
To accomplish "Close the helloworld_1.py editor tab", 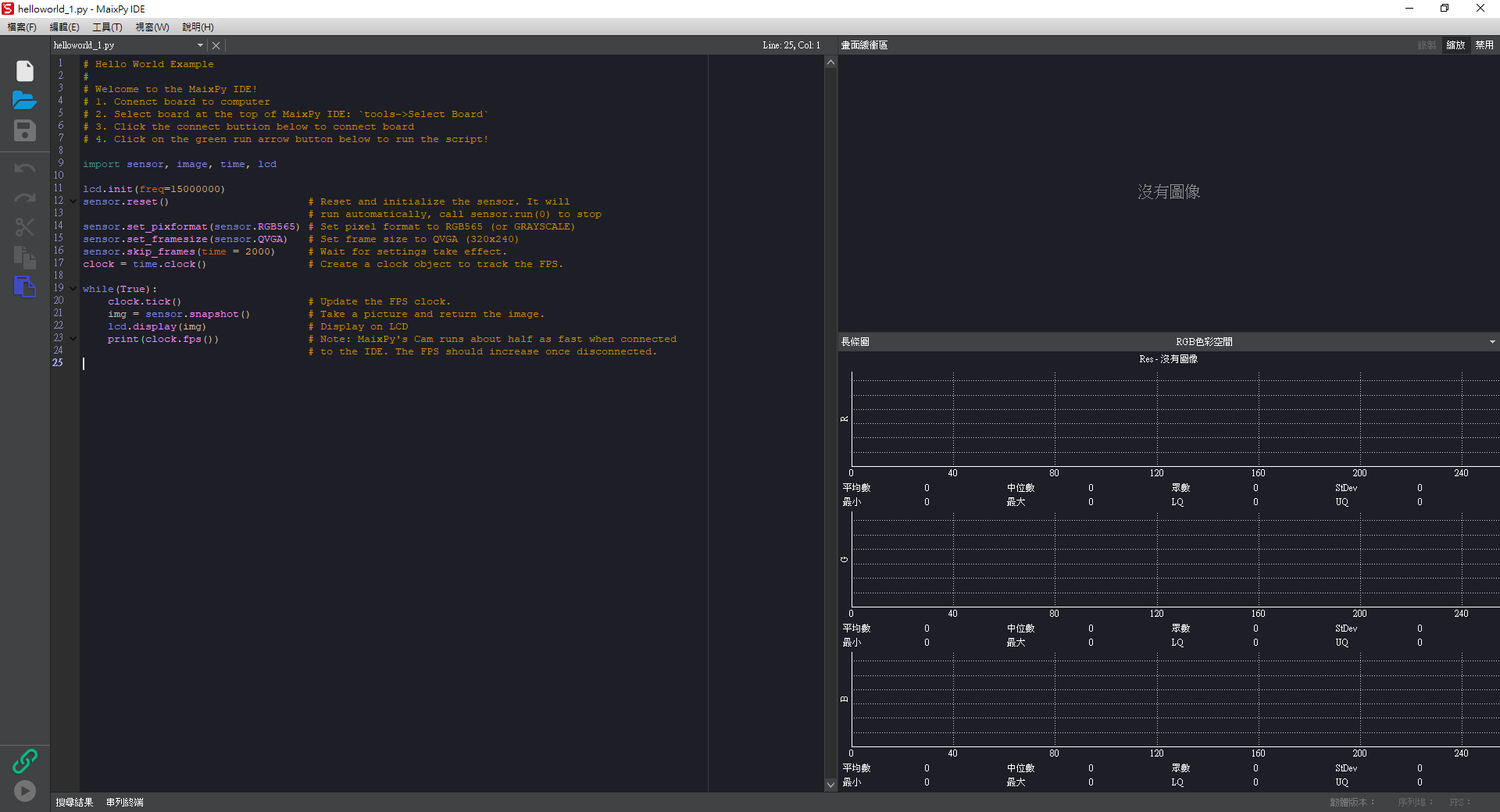I will point(216,45).
